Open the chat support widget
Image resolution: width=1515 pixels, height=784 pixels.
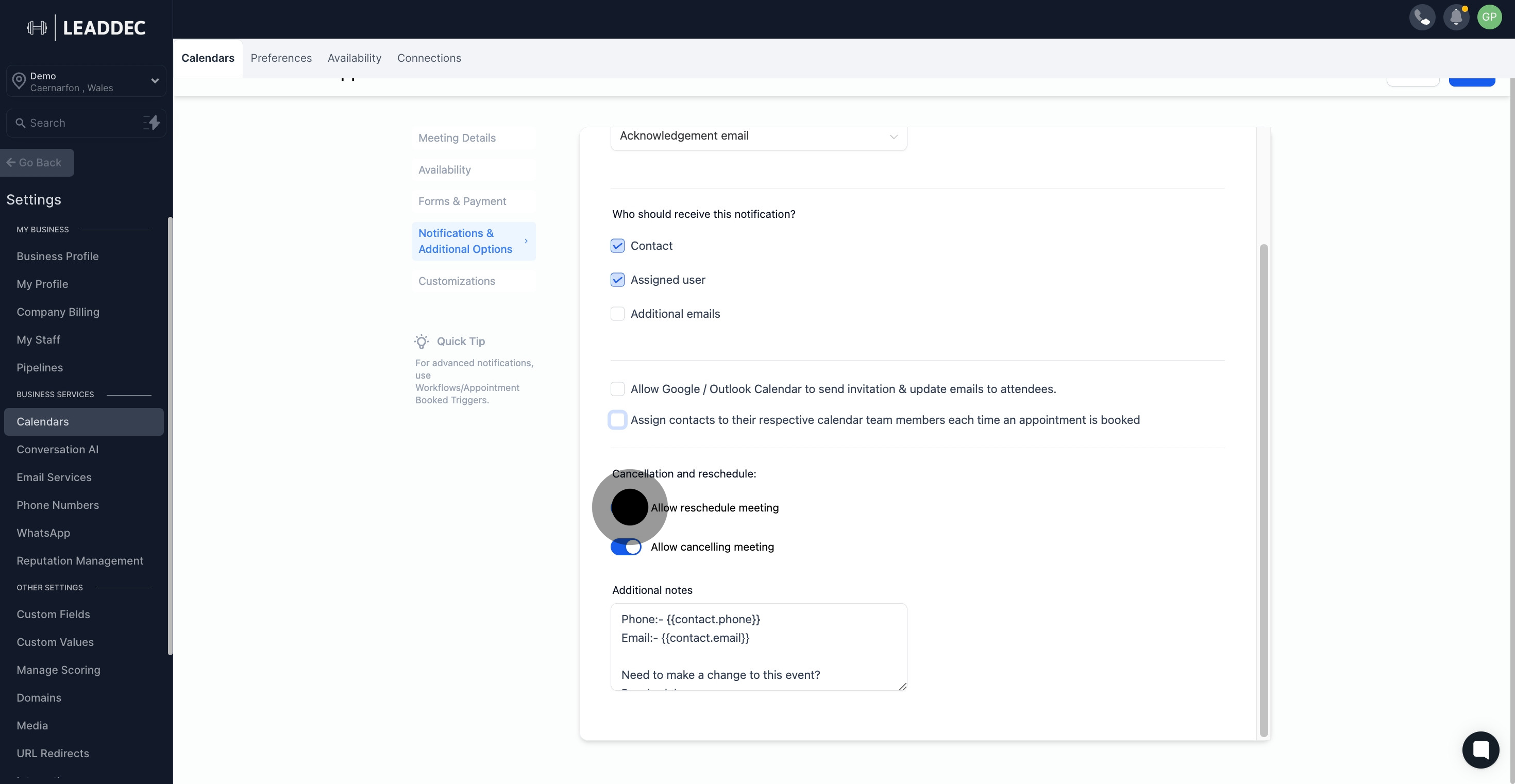pos(1480,749)
